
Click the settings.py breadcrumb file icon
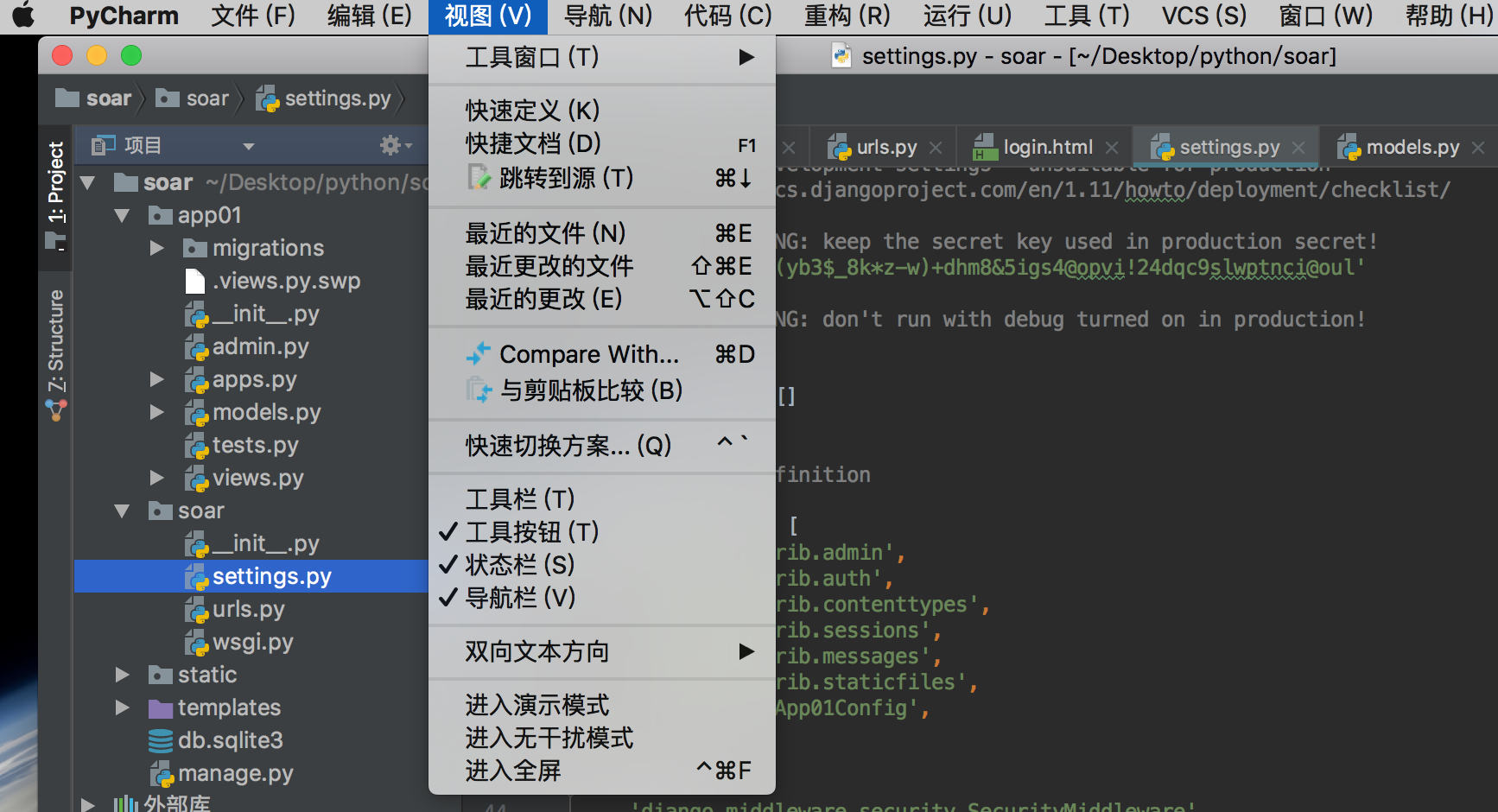click(x=268, y=98)
